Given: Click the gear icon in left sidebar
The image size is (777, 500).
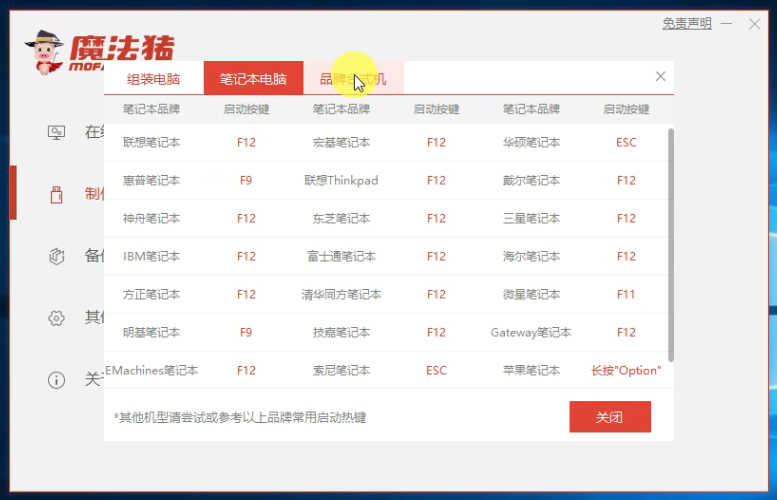Looking at the screenshot, I should tap(57, 318).
